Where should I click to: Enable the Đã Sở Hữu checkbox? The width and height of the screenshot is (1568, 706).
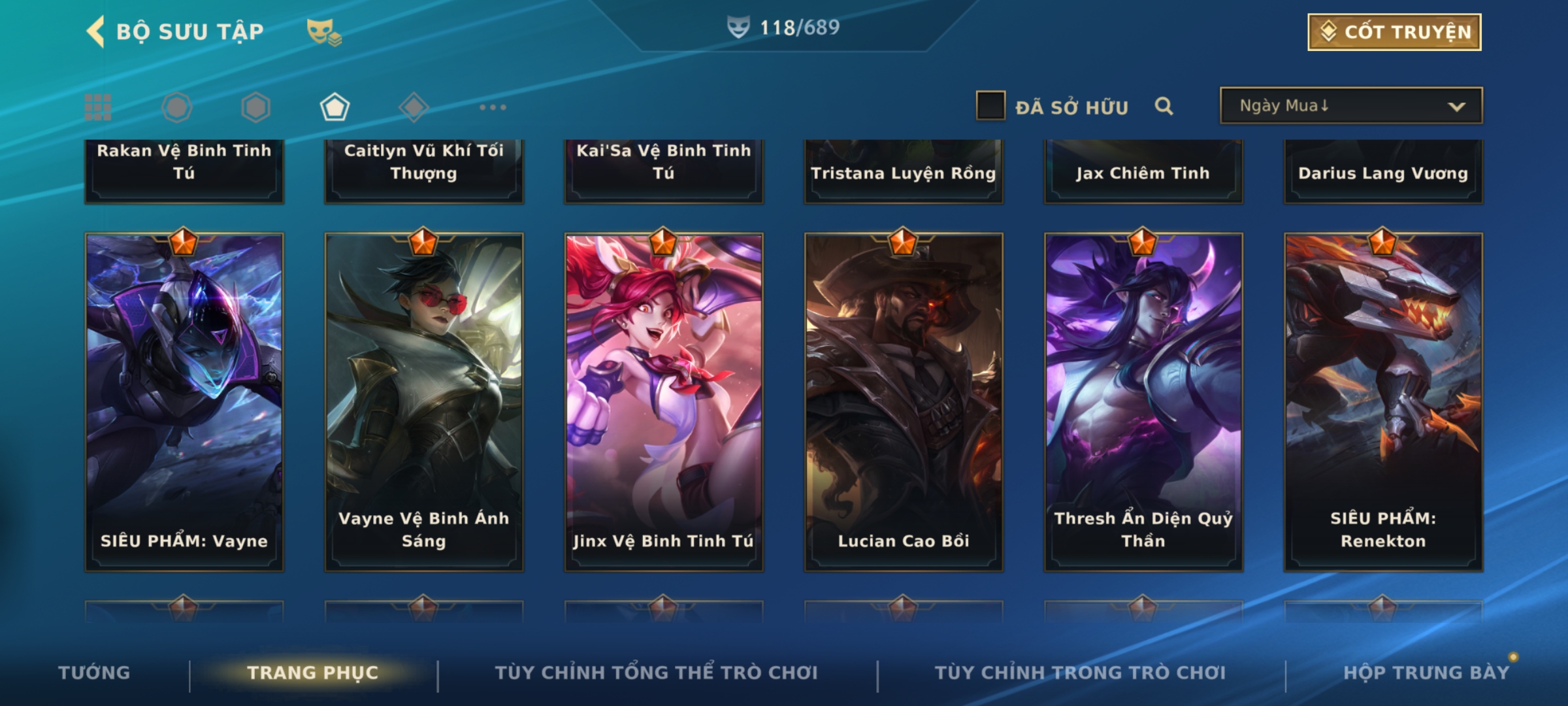pos(990,105)
